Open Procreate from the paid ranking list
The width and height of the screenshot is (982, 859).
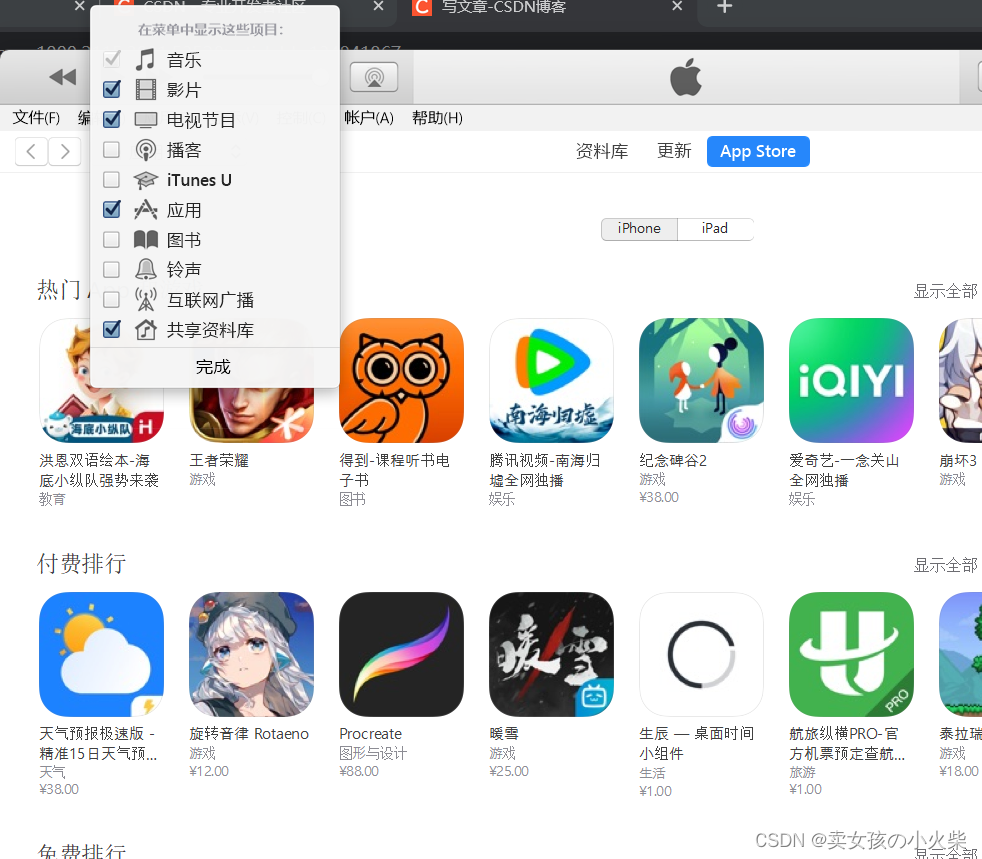(401, 654)
